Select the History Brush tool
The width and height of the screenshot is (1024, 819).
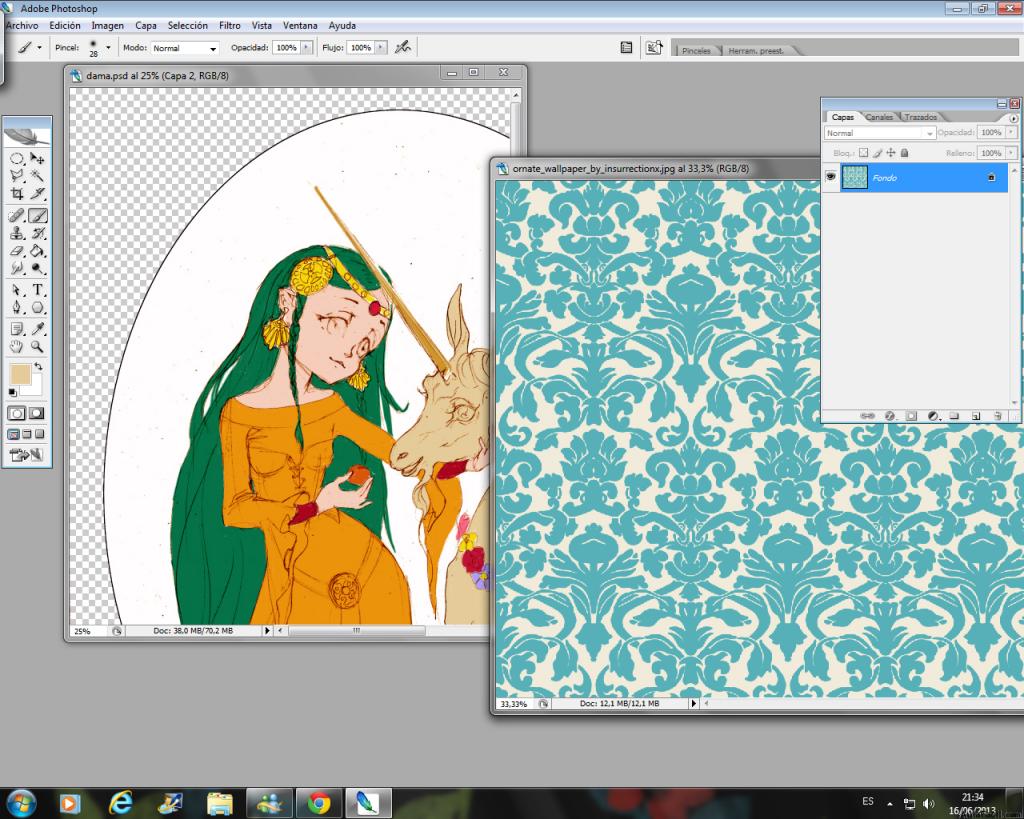click(x=37, y=233)
